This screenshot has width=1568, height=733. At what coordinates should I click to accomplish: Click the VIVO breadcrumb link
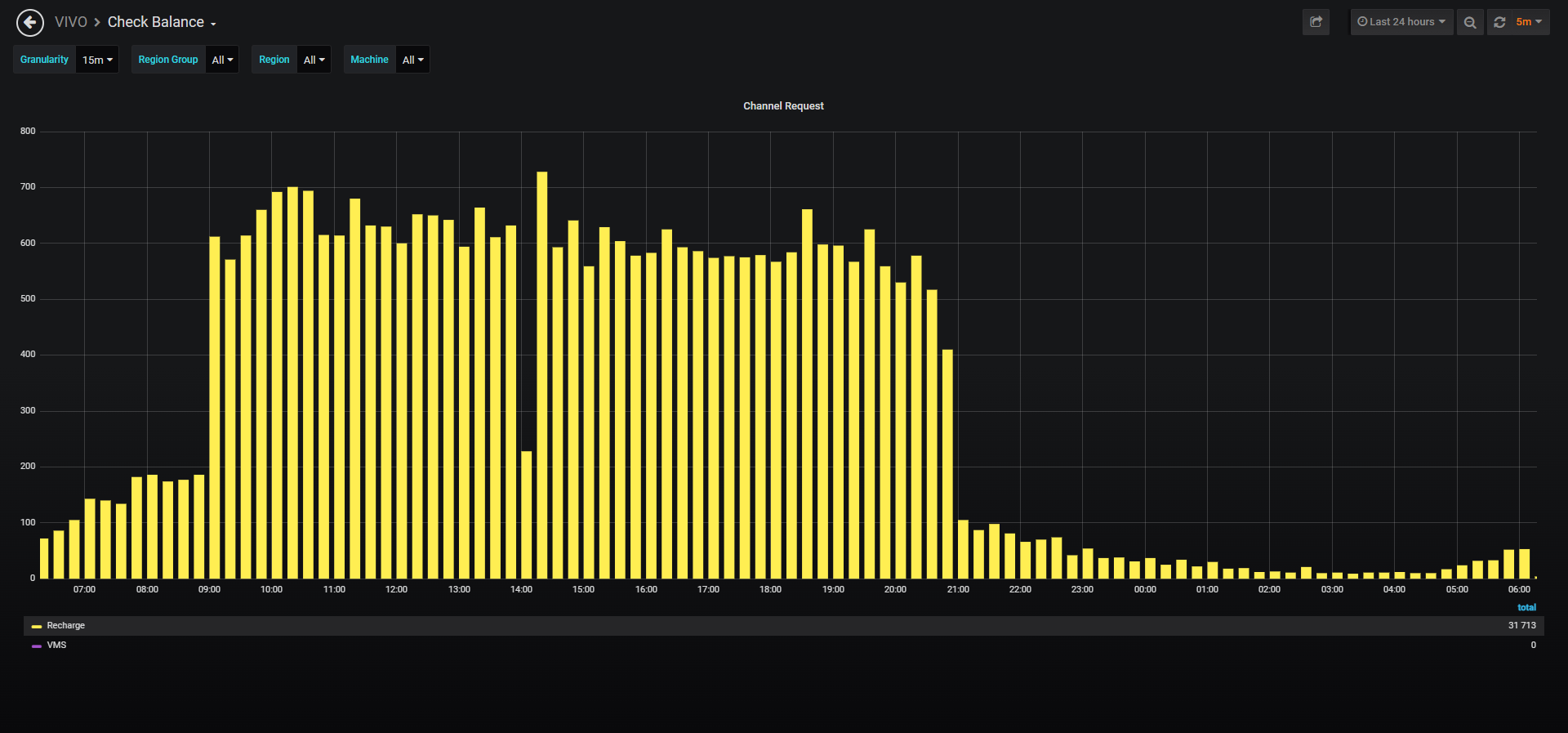tap(71, 22)
